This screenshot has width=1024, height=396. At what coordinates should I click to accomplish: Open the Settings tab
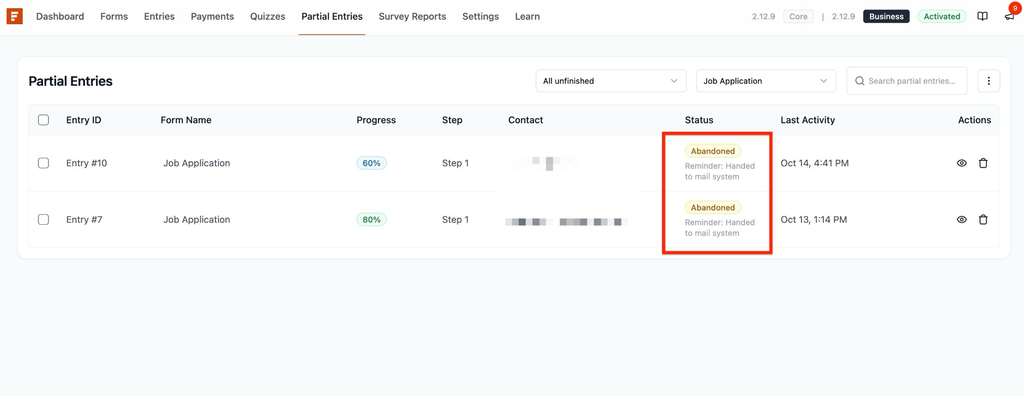pos(481,16)
